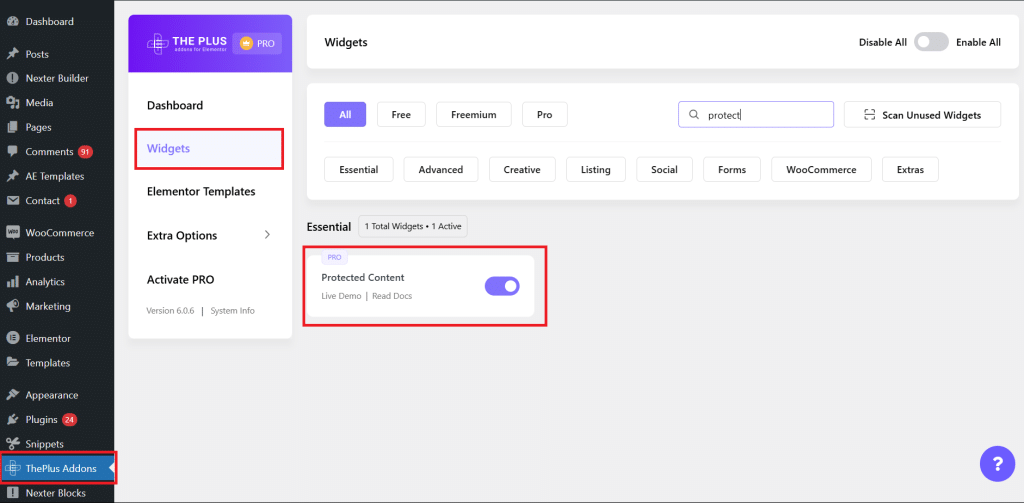Filter by WooCommerce category

pyautogui.click(x=821, y=169)
